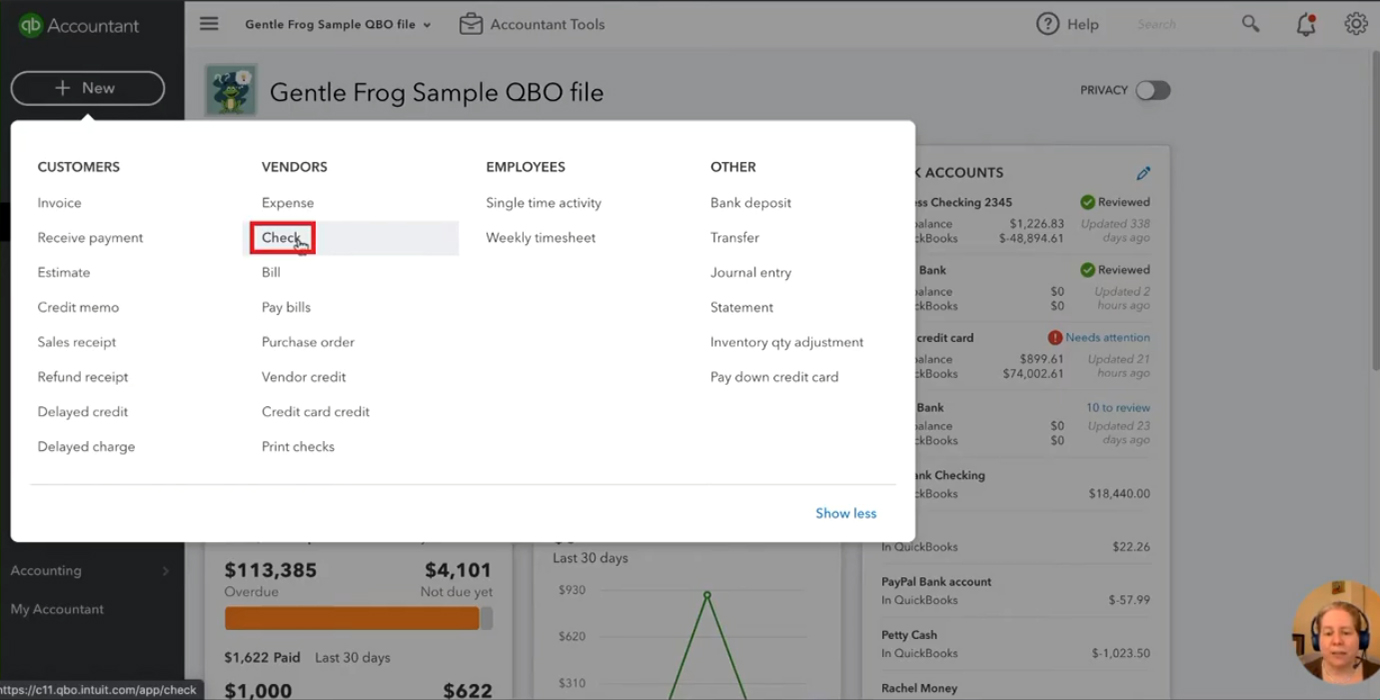Choose Receive payment
The width and height of the screenshot is (1380, 700).
[x=90, y=238]
